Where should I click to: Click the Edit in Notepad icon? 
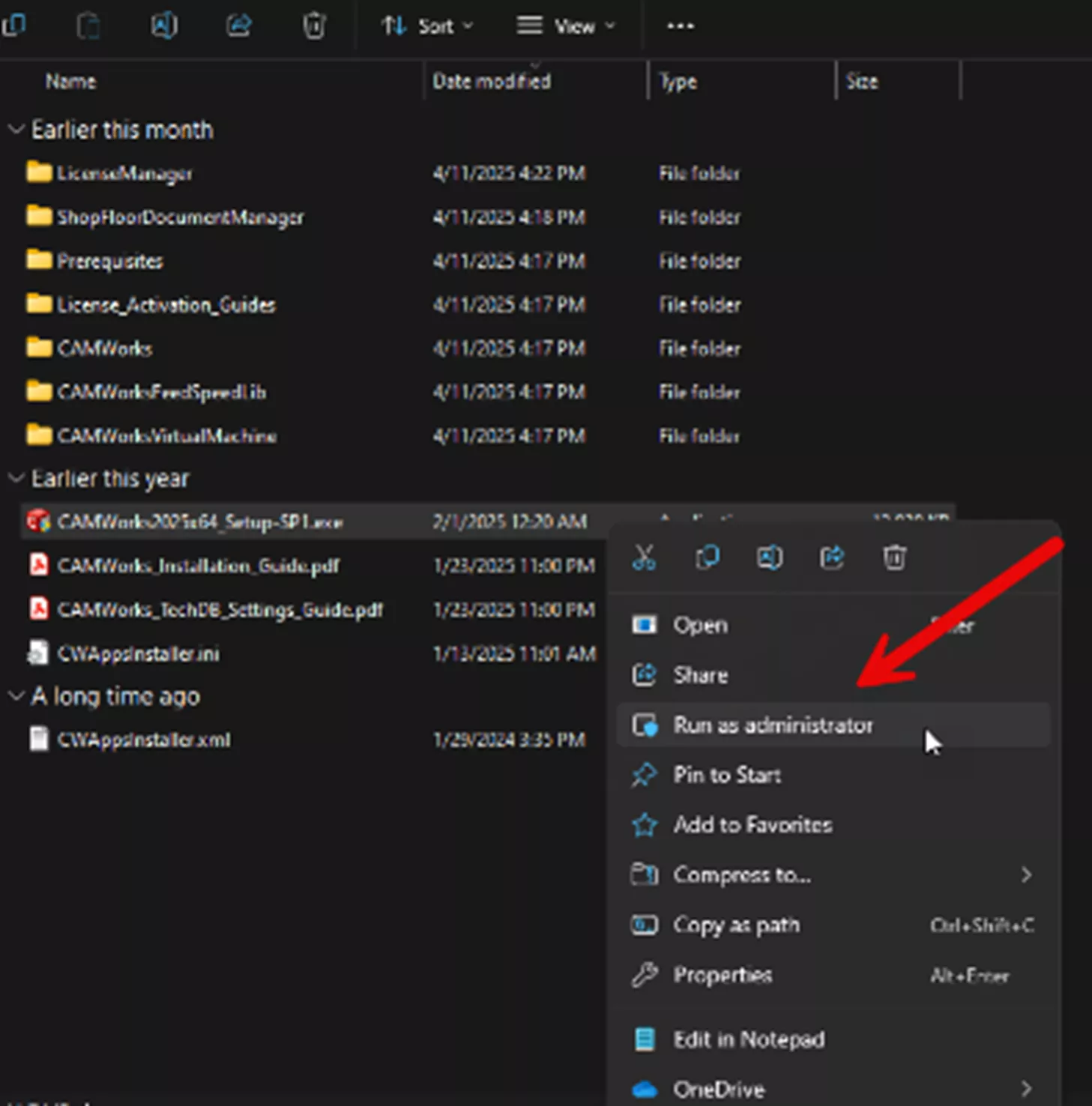(645, 1039)
